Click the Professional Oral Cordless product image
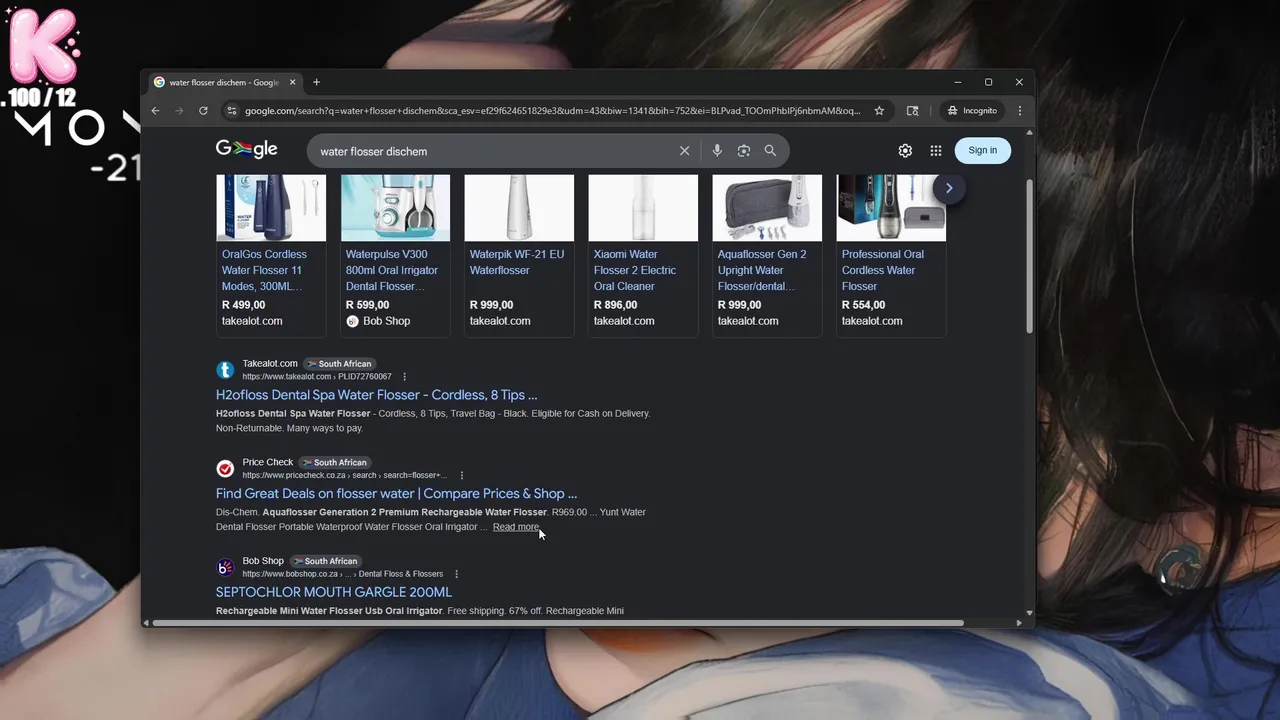The height and width of the screenshot is (720, 1280). pos(891,208)
